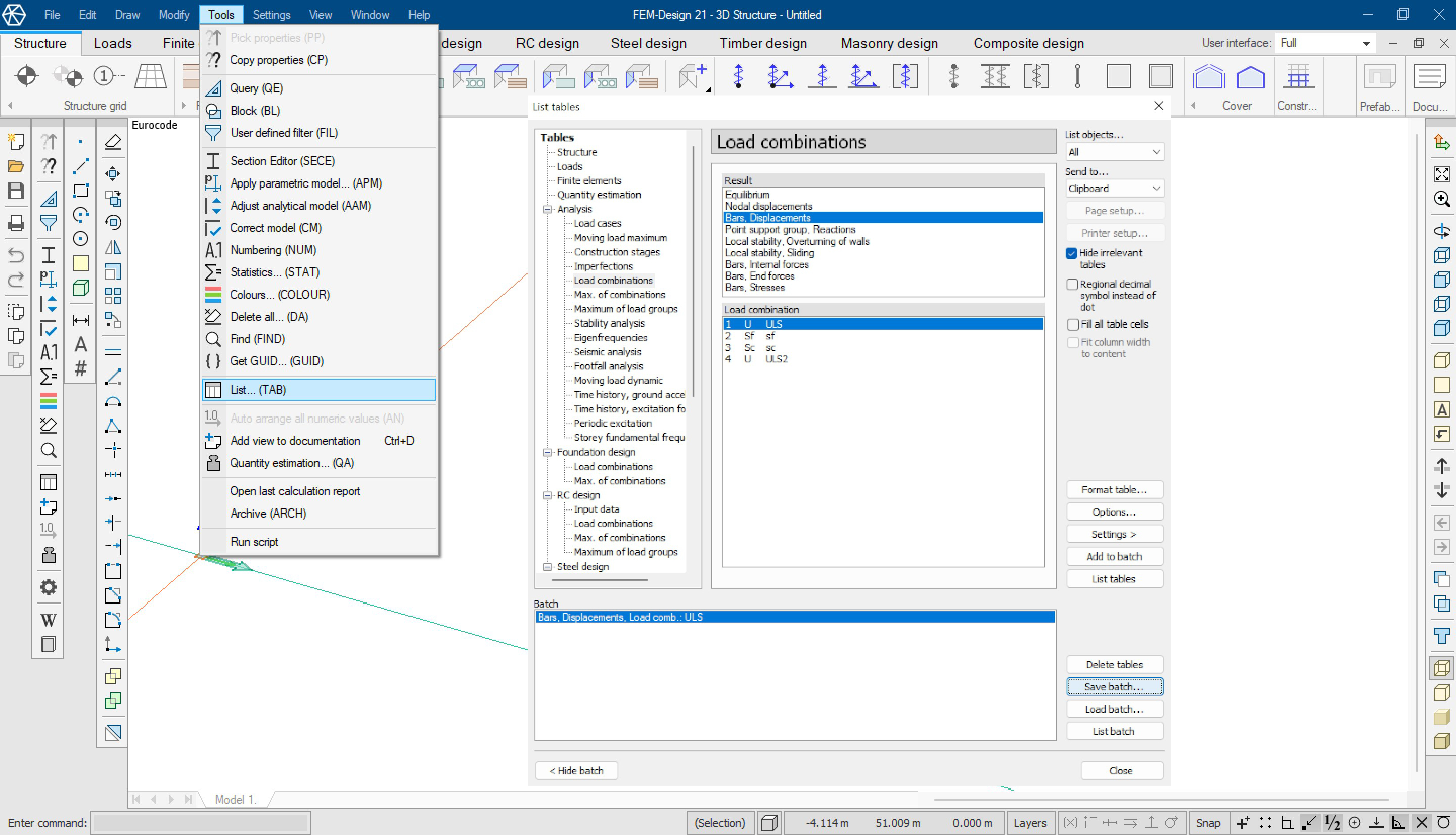Click the Colours icon in Tools menu
The image size is (1456, 835).
tap(213, 294)
